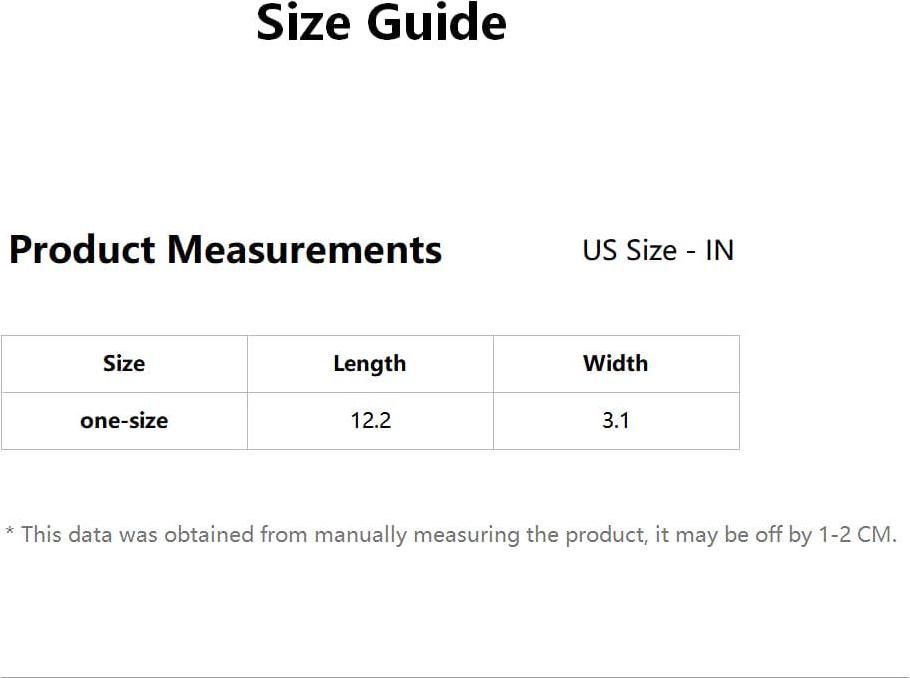Click the word Product in the subtitle

coord(82,250)
